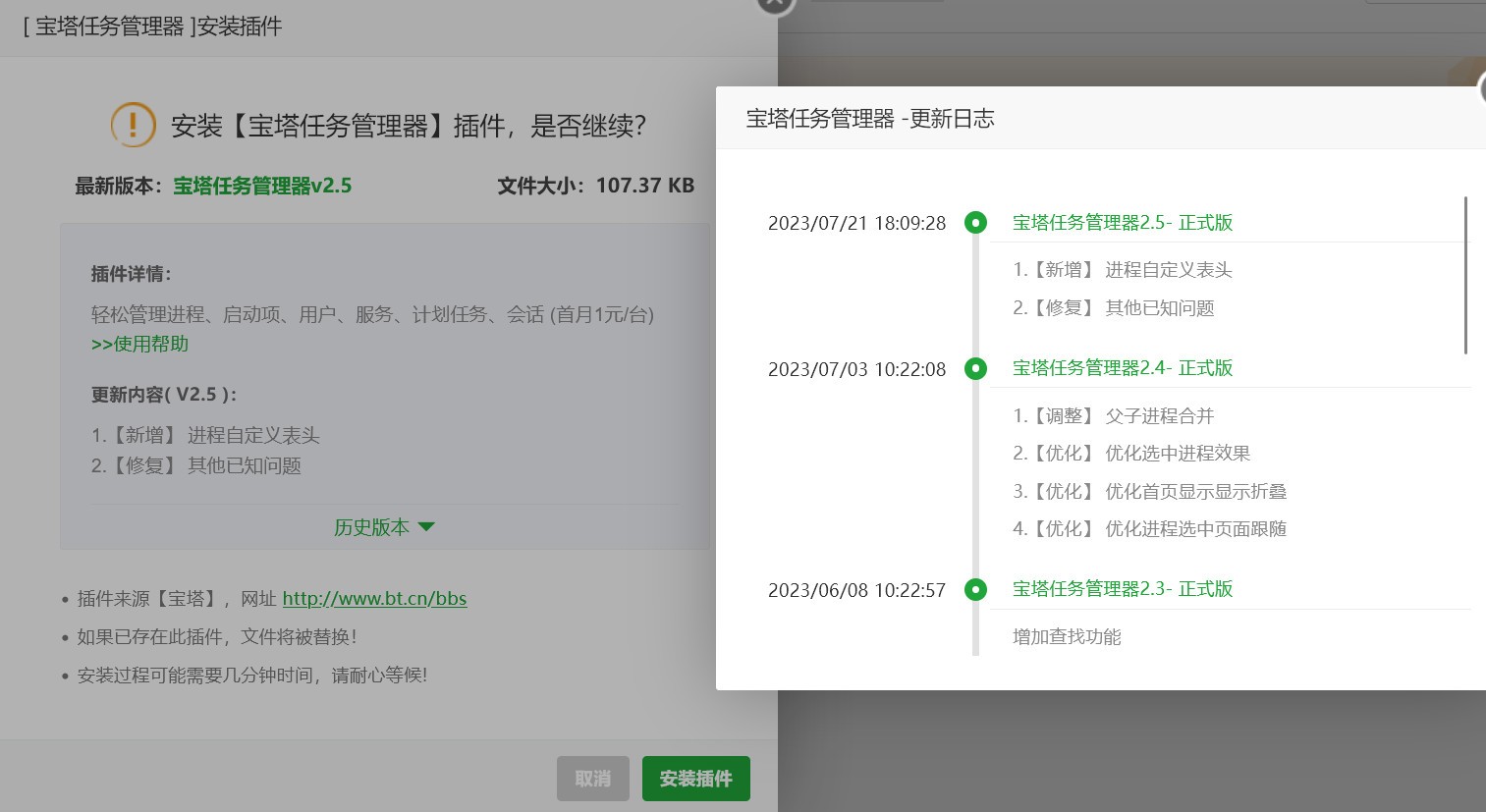This screenshot has width=1486, height=812.
Task: Click the date 2023/06/08 10:22:57
Action: [856, 590]
